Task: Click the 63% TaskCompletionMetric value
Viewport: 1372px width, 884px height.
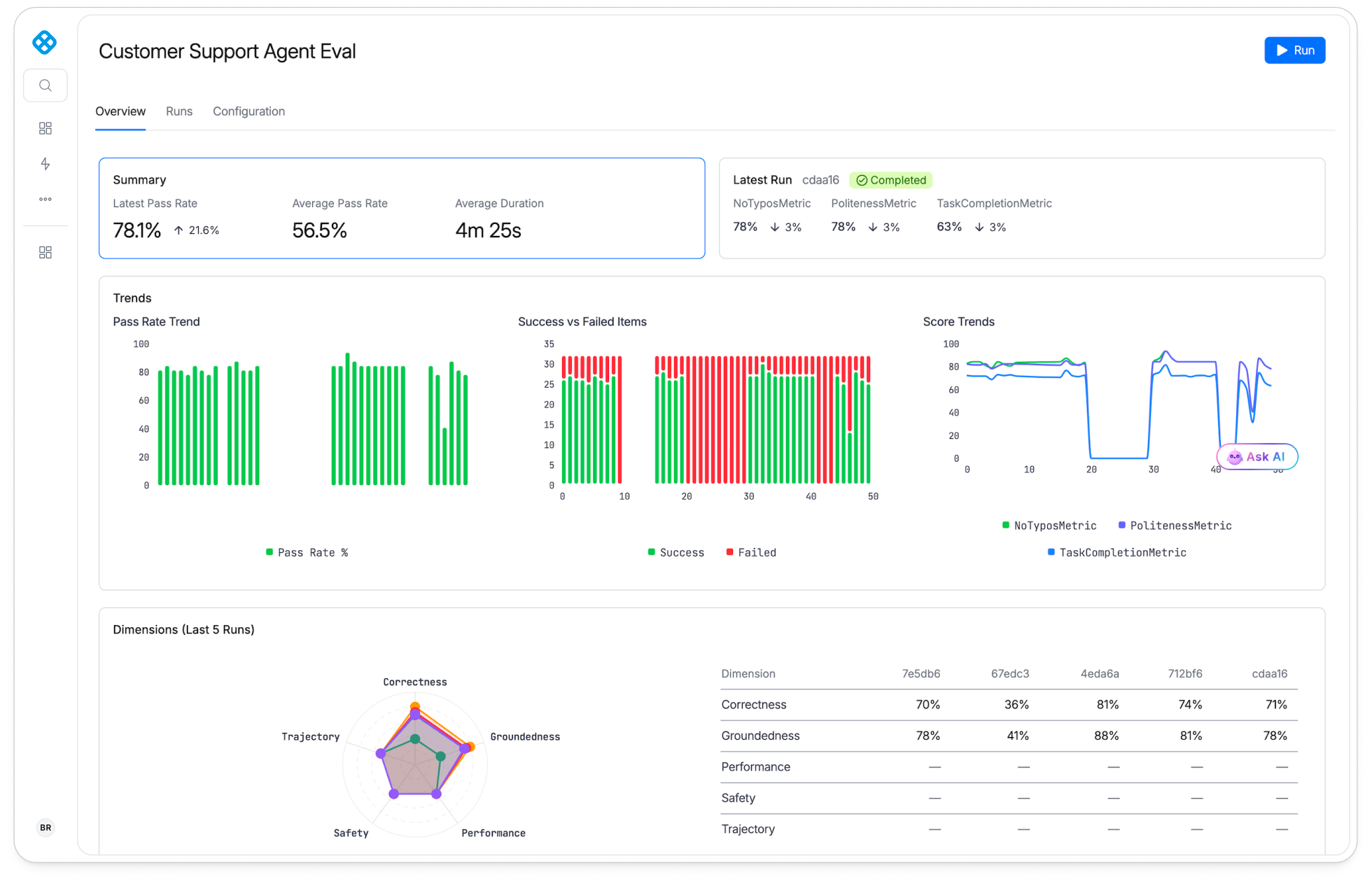Action: tap(949, 227)
